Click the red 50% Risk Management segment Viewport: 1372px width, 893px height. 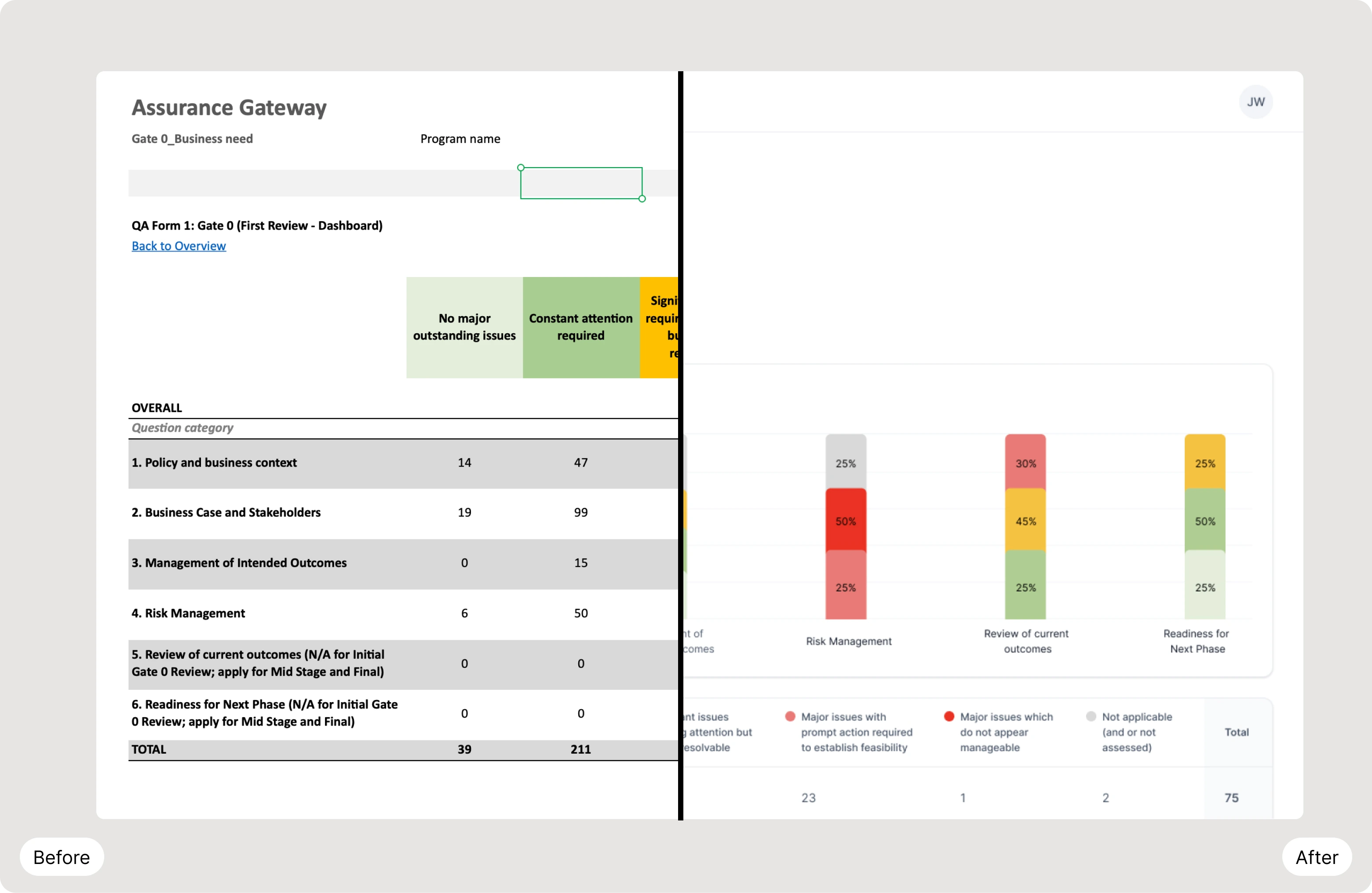845,521
